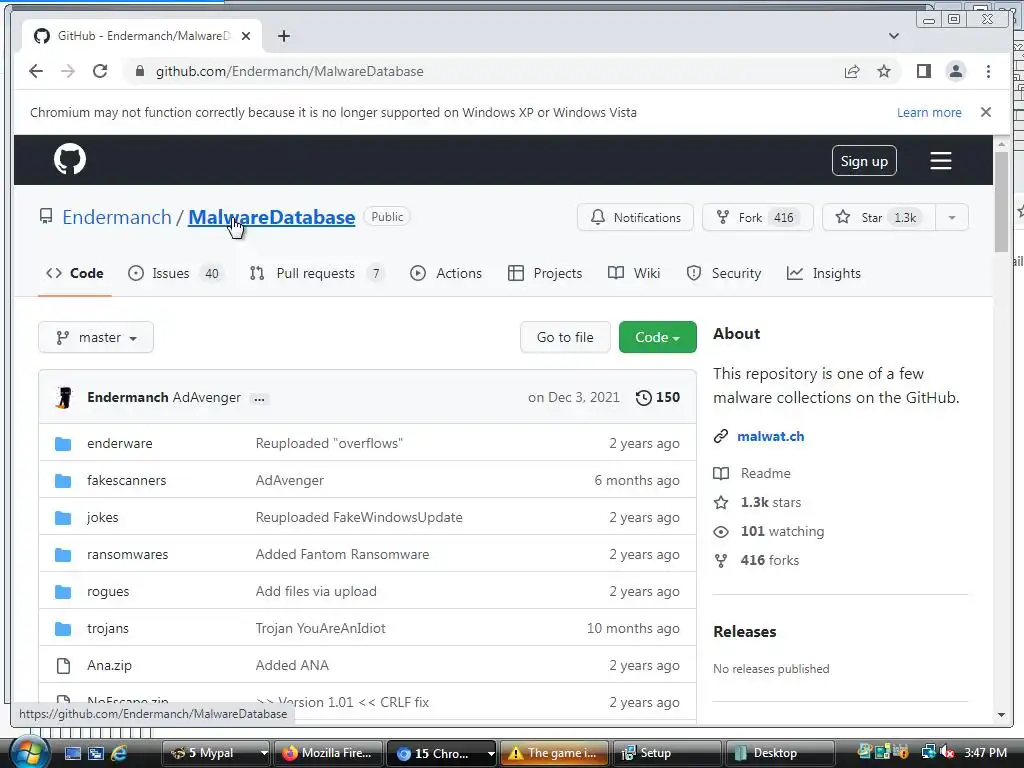View the 101 watching link
1024x768 pixels.
pyautogui.click(x=782, y=531)
